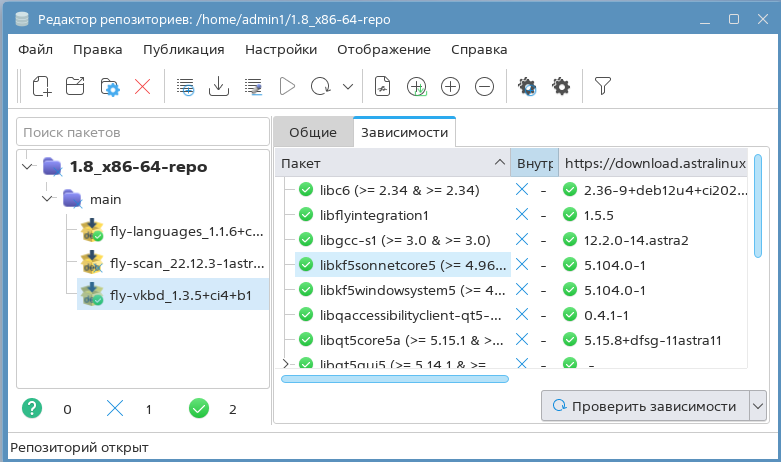The image size is (781, 462).
Task: Click the new repository toolbar icon
Action: pyautogui.click(x=41, y=87)
